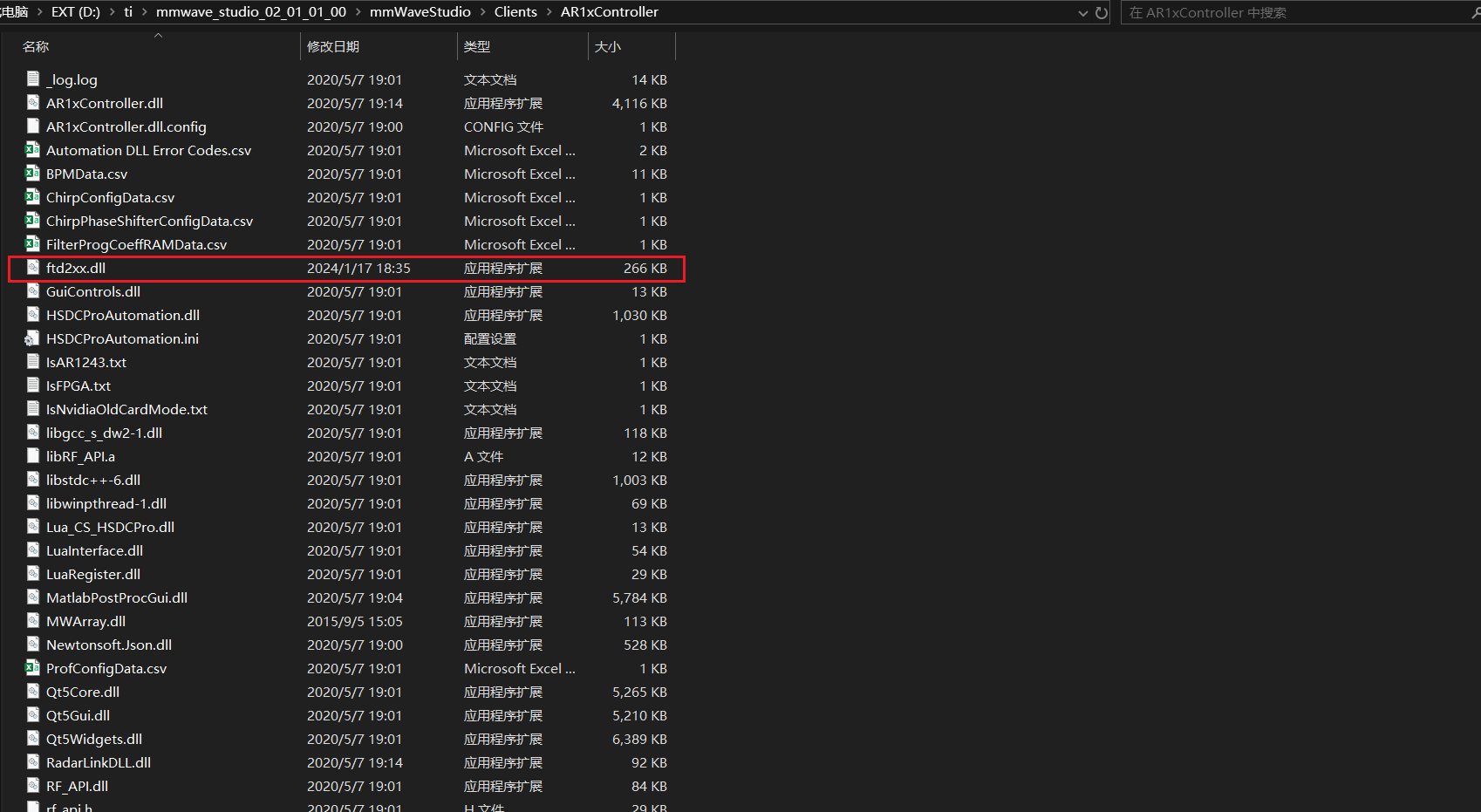Click the 4,116 KB size of AR1xController.dll
The image size is (1481, 812).
click(x=639, y=103)
